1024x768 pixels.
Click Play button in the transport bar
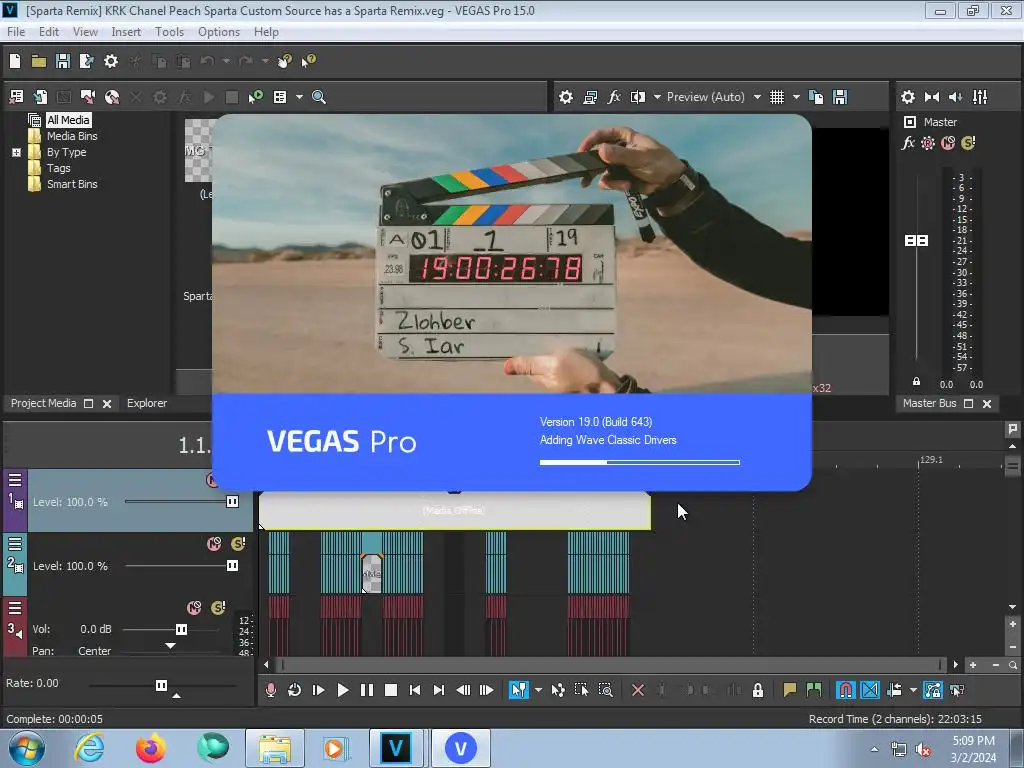[x=342, y=690]
